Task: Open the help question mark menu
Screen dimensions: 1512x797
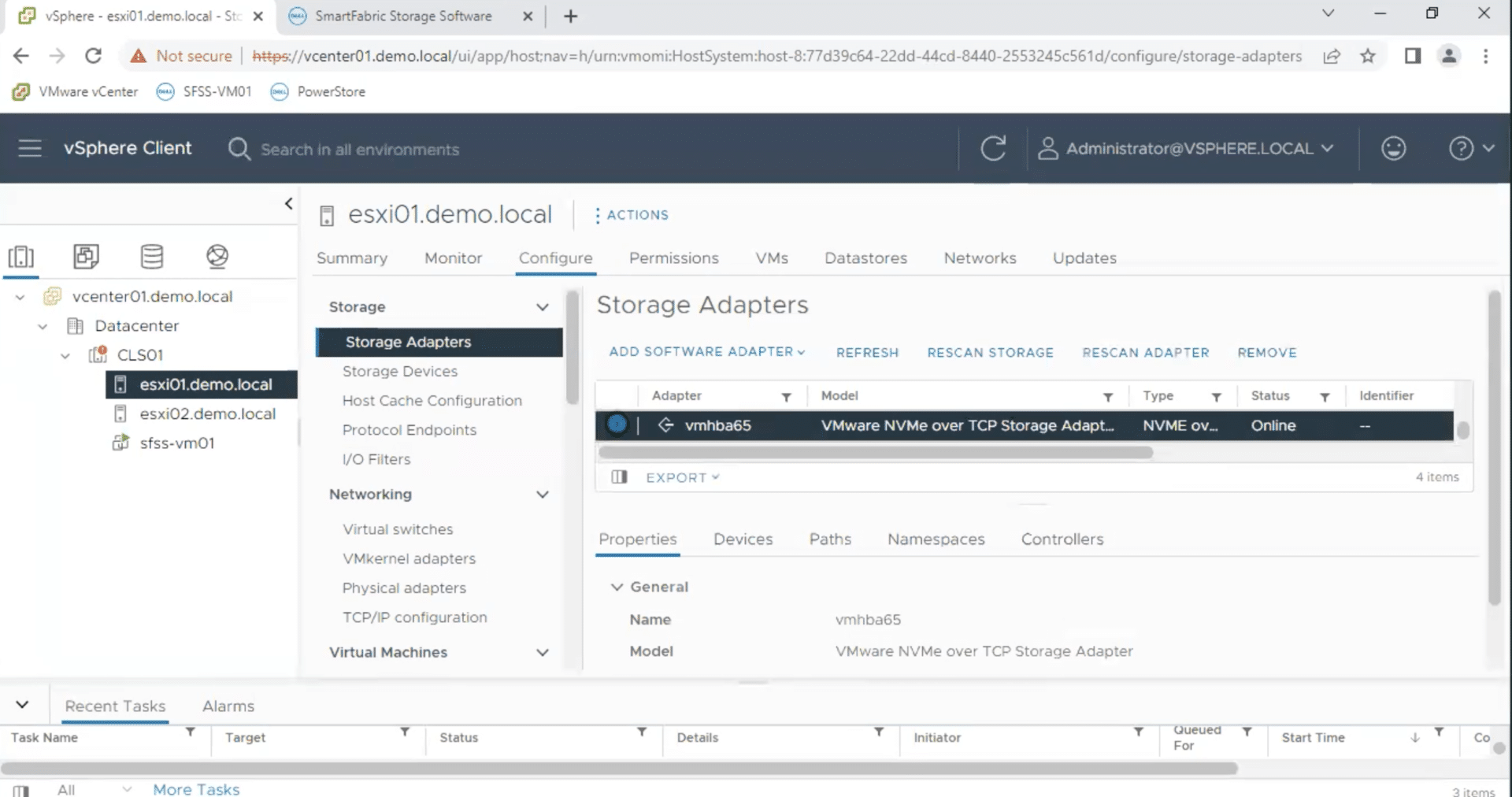Action: click(1470, 148)
